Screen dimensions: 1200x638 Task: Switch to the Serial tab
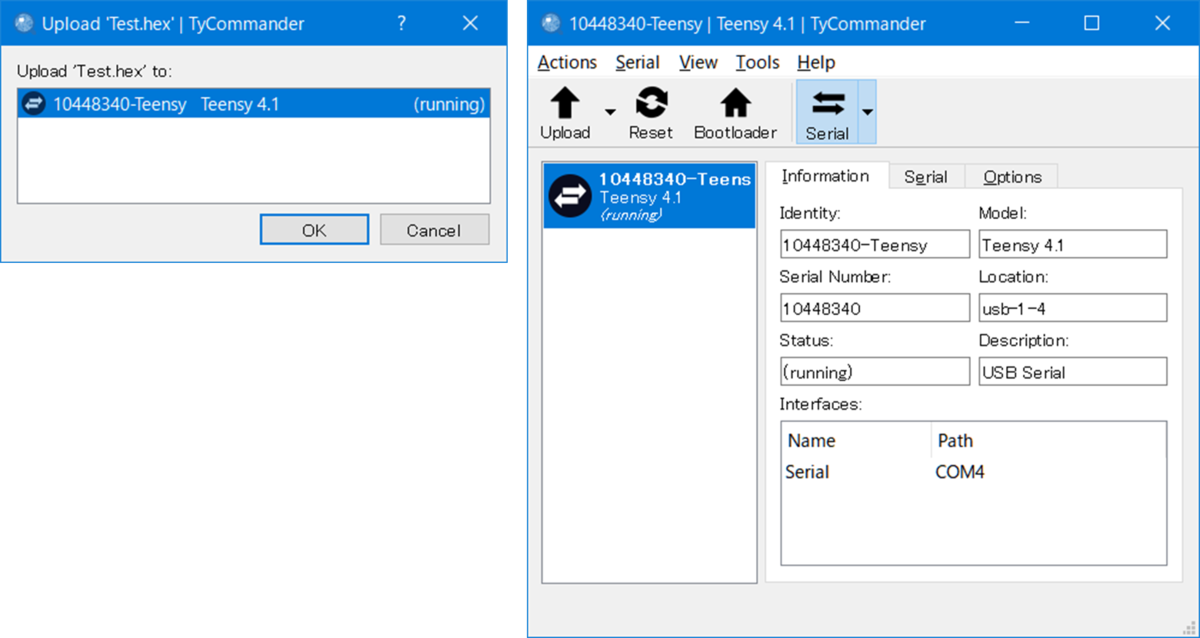click(x=926, y=177)
